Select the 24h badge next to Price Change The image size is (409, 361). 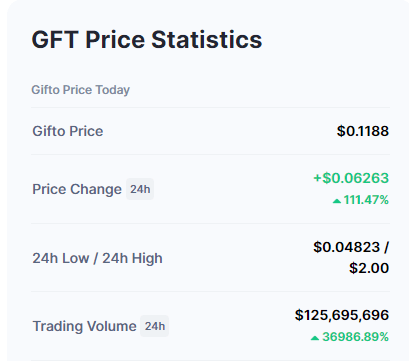[140, 189]
